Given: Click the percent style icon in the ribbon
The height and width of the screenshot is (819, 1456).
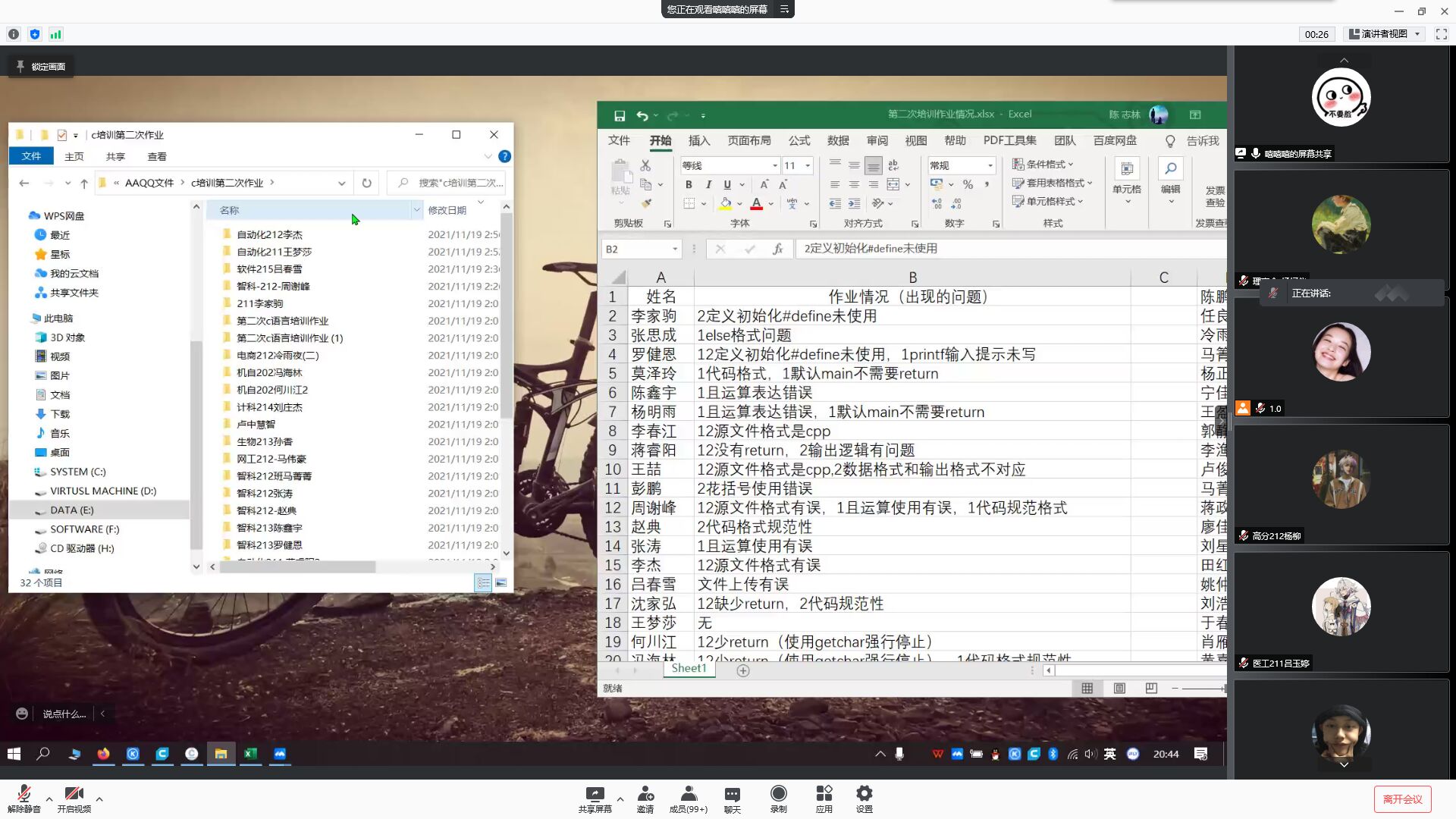Looking at the screenshot, I should pyautogui.click(x=968, y=184).
